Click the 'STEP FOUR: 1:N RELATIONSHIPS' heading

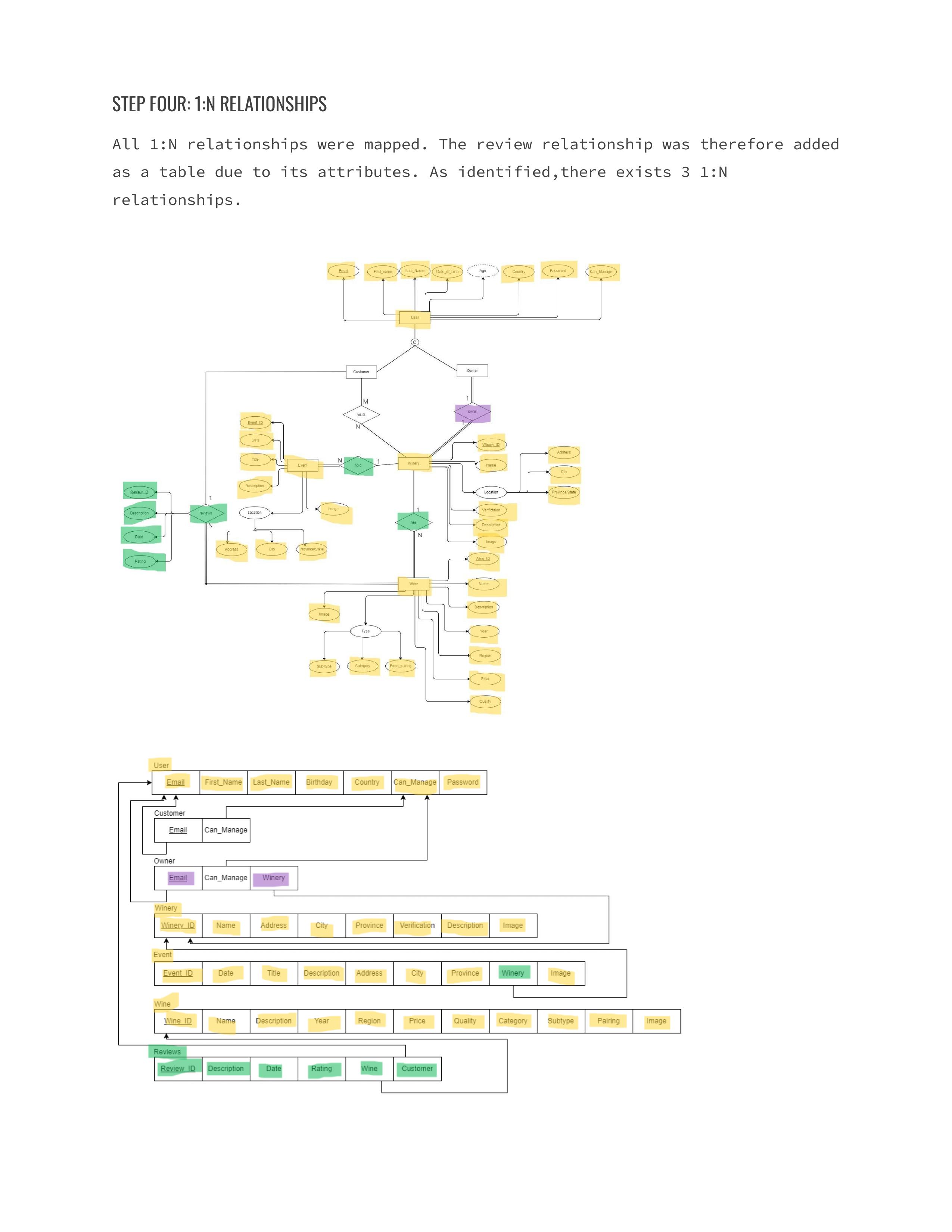click(220, 105)
